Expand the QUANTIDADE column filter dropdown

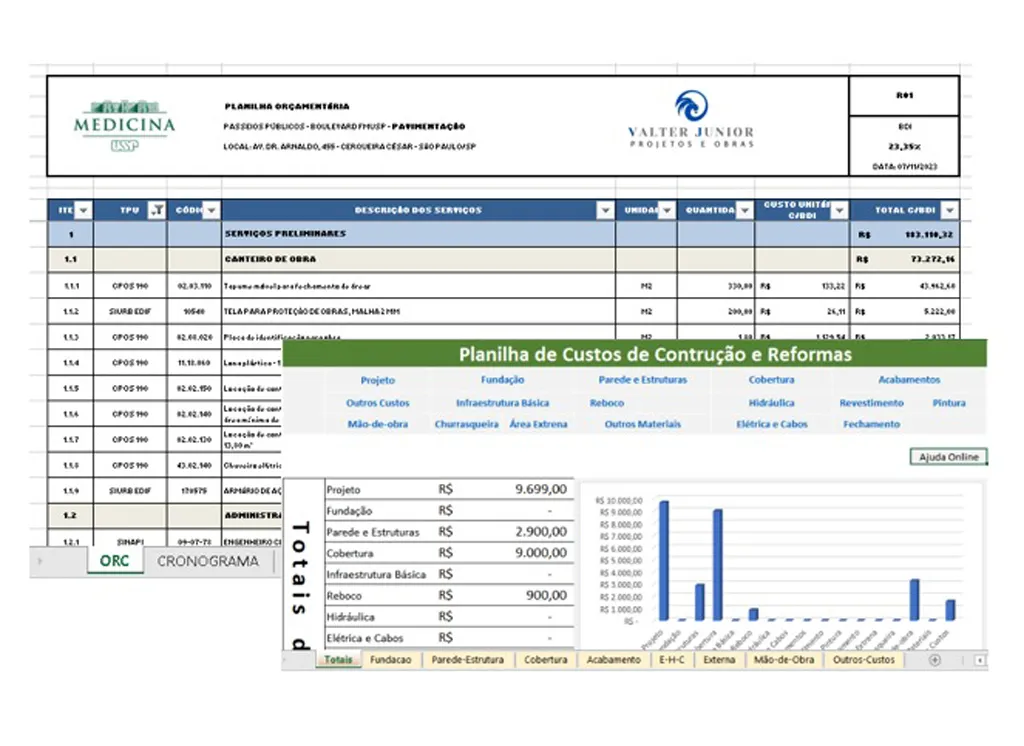pyautogui.click(x=744, y=210)
